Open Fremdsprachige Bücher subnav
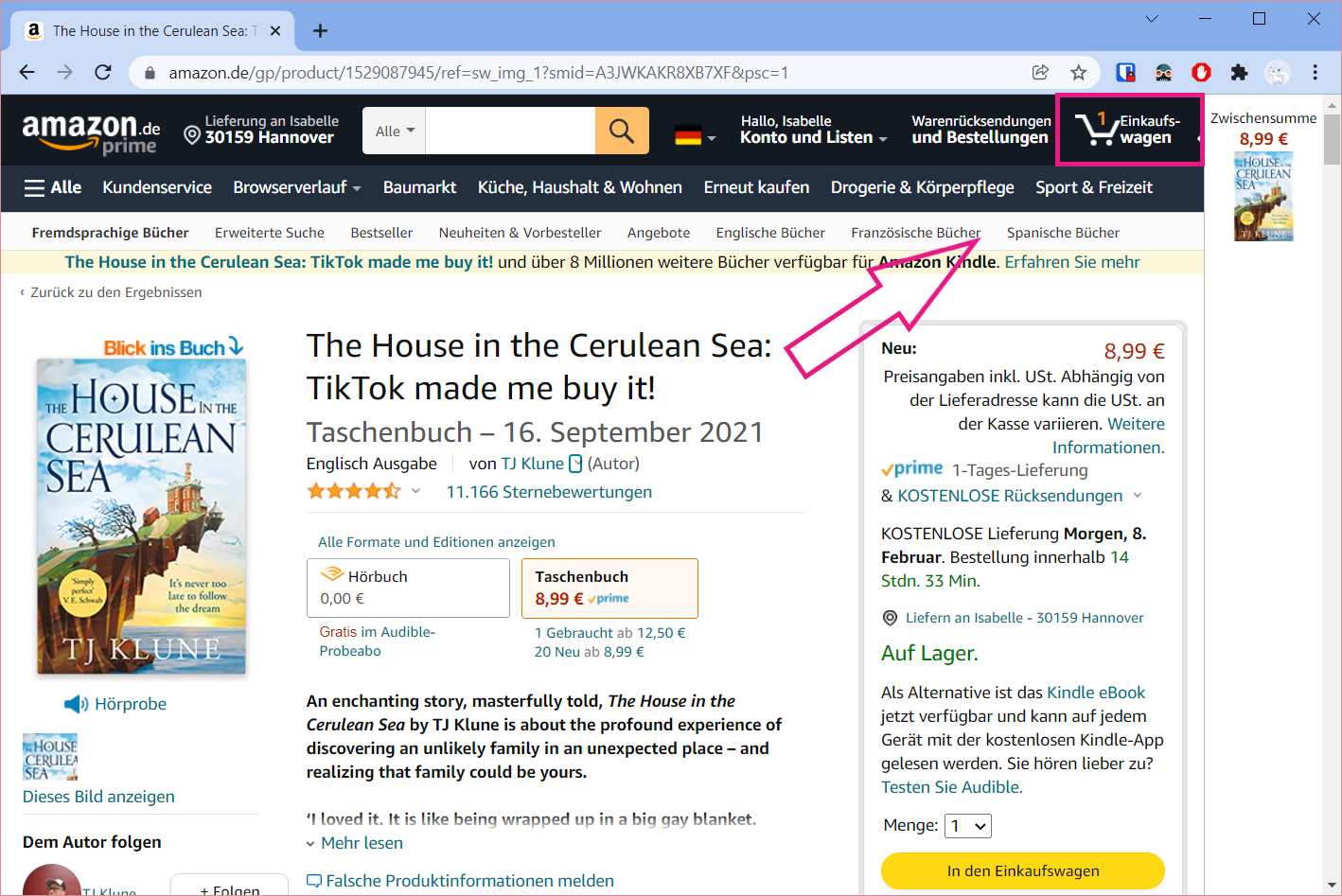This screenshot has height=896, width=1342. coord(110,233)
